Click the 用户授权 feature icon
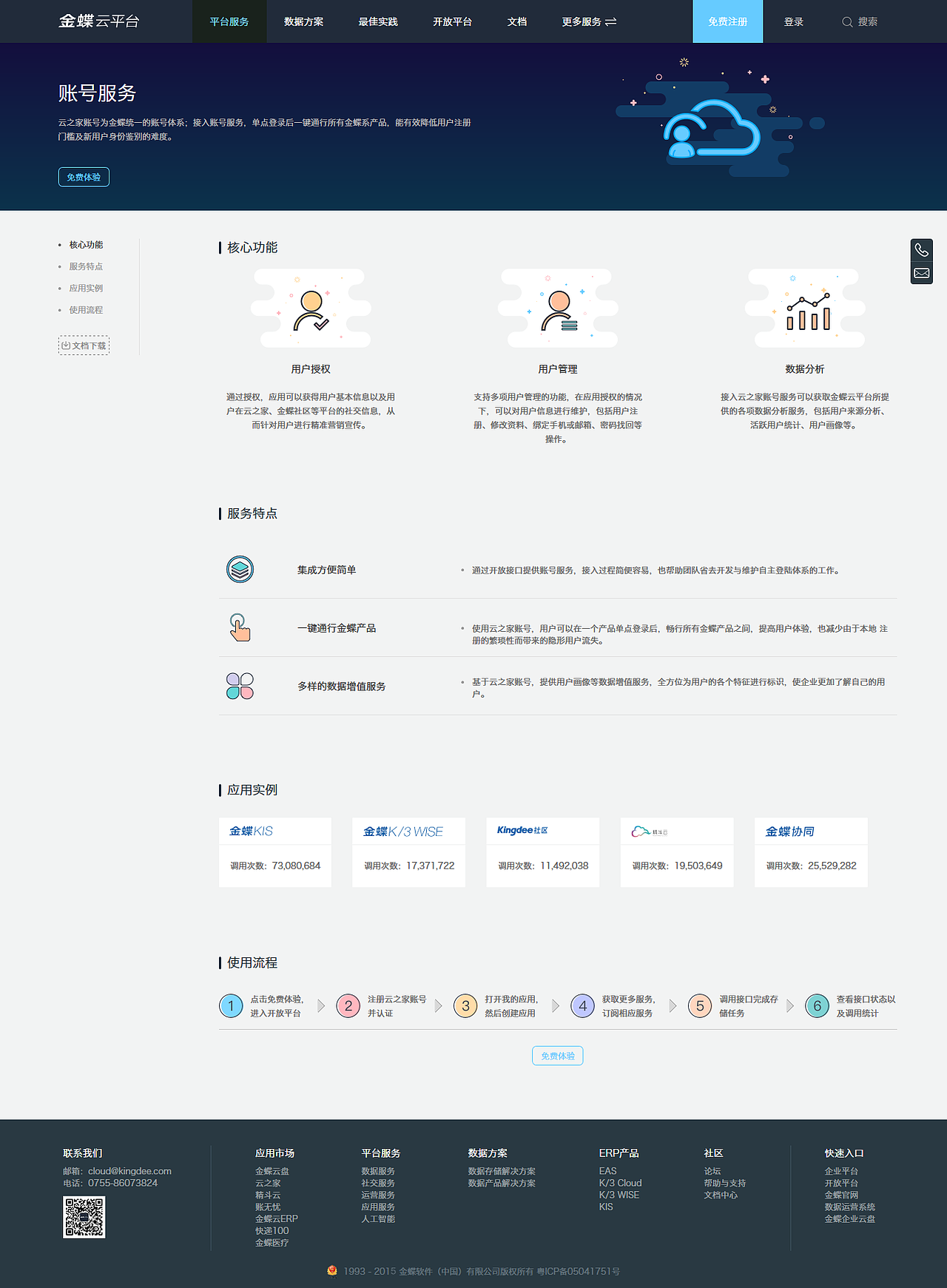This screenshot has height=1288, width=947. (x=311, y=308)
